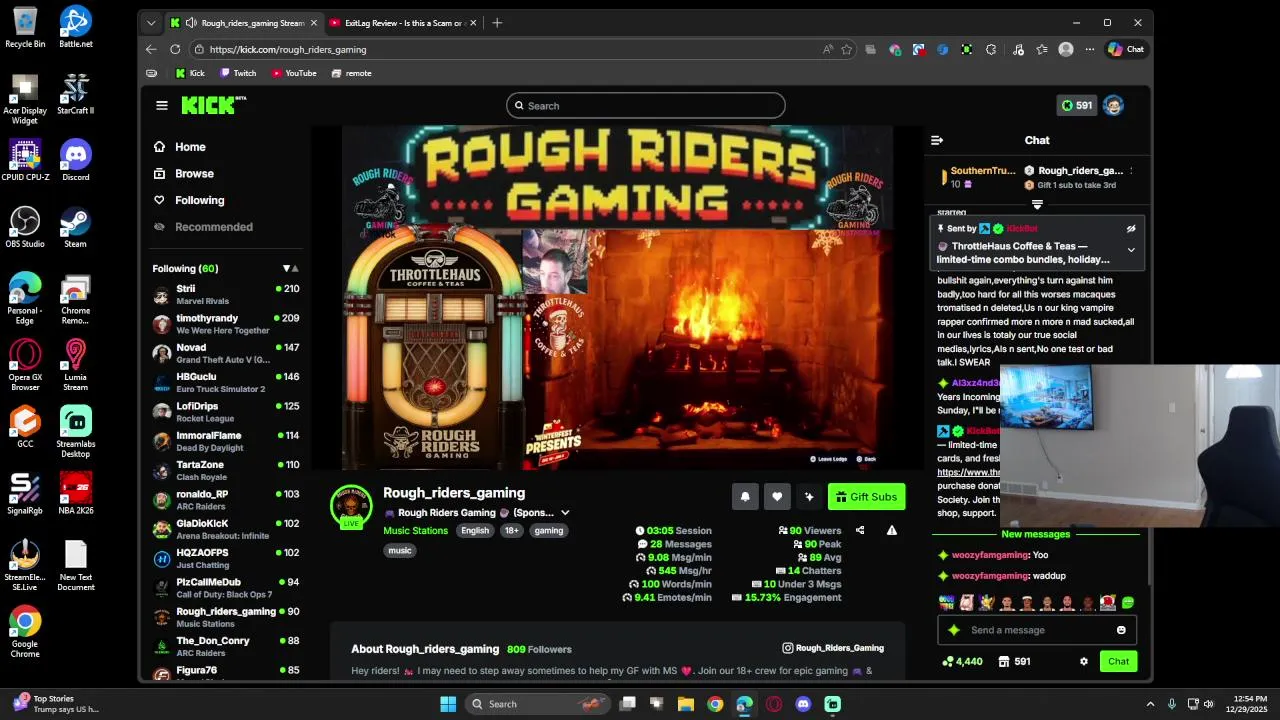Click the heart follow button
This screenshot has width=1280, height=720.
(777, 497)
